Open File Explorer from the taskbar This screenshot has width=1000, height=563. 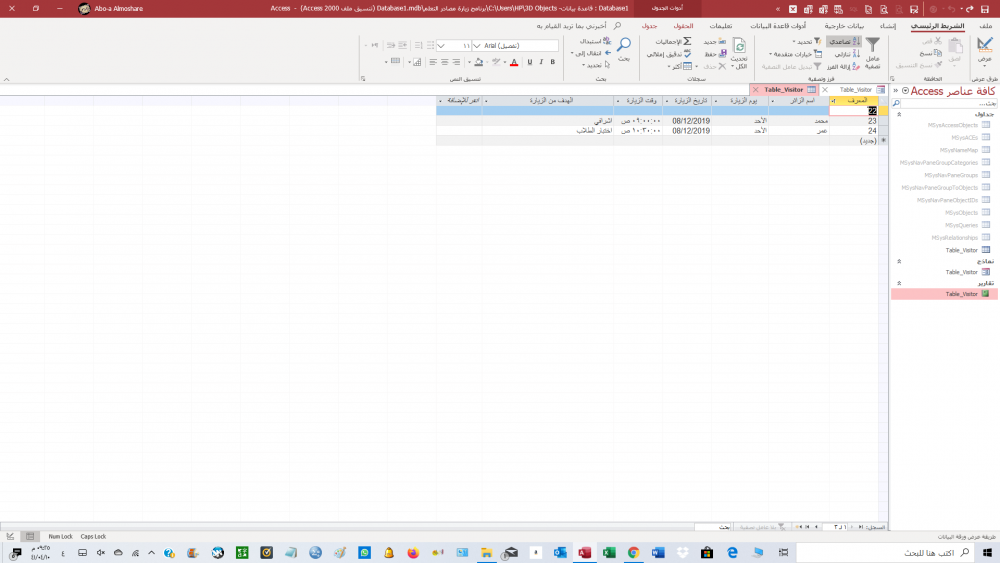coord(487,553)
